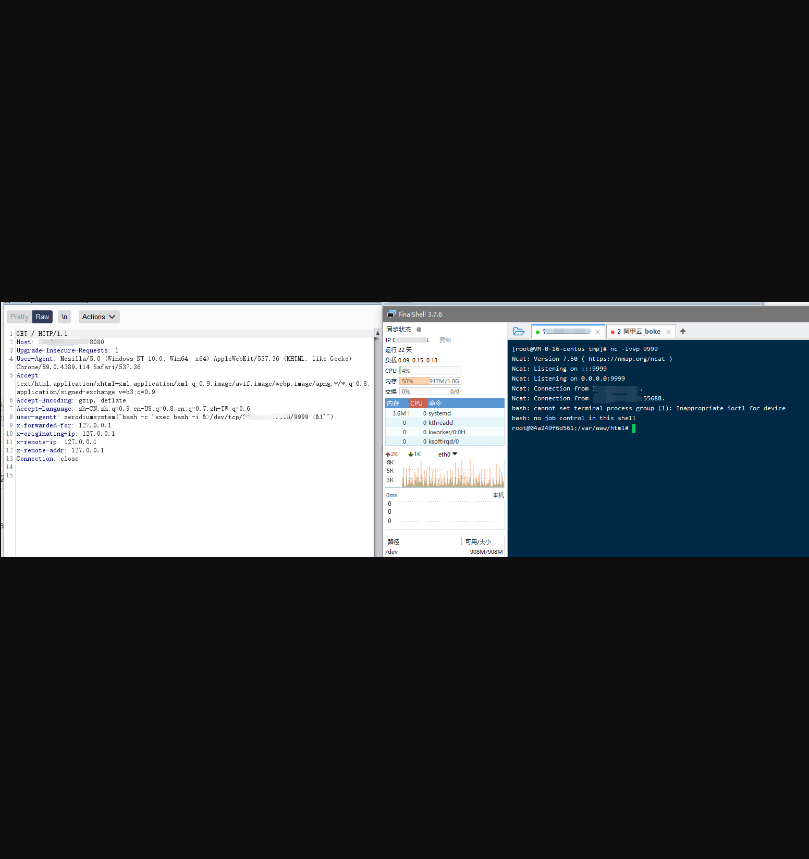Close the 'boke' session tab
This screenshot has width=809, height=859.
(x=669, y=331)
